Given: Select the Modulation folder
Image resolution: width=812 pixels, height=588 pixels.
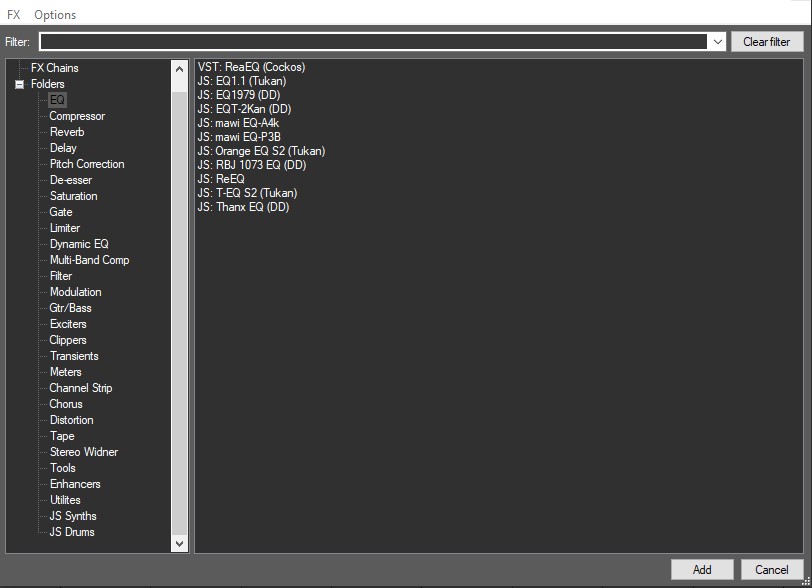Looking at the screenshot, I should click(x=75, y=292).
